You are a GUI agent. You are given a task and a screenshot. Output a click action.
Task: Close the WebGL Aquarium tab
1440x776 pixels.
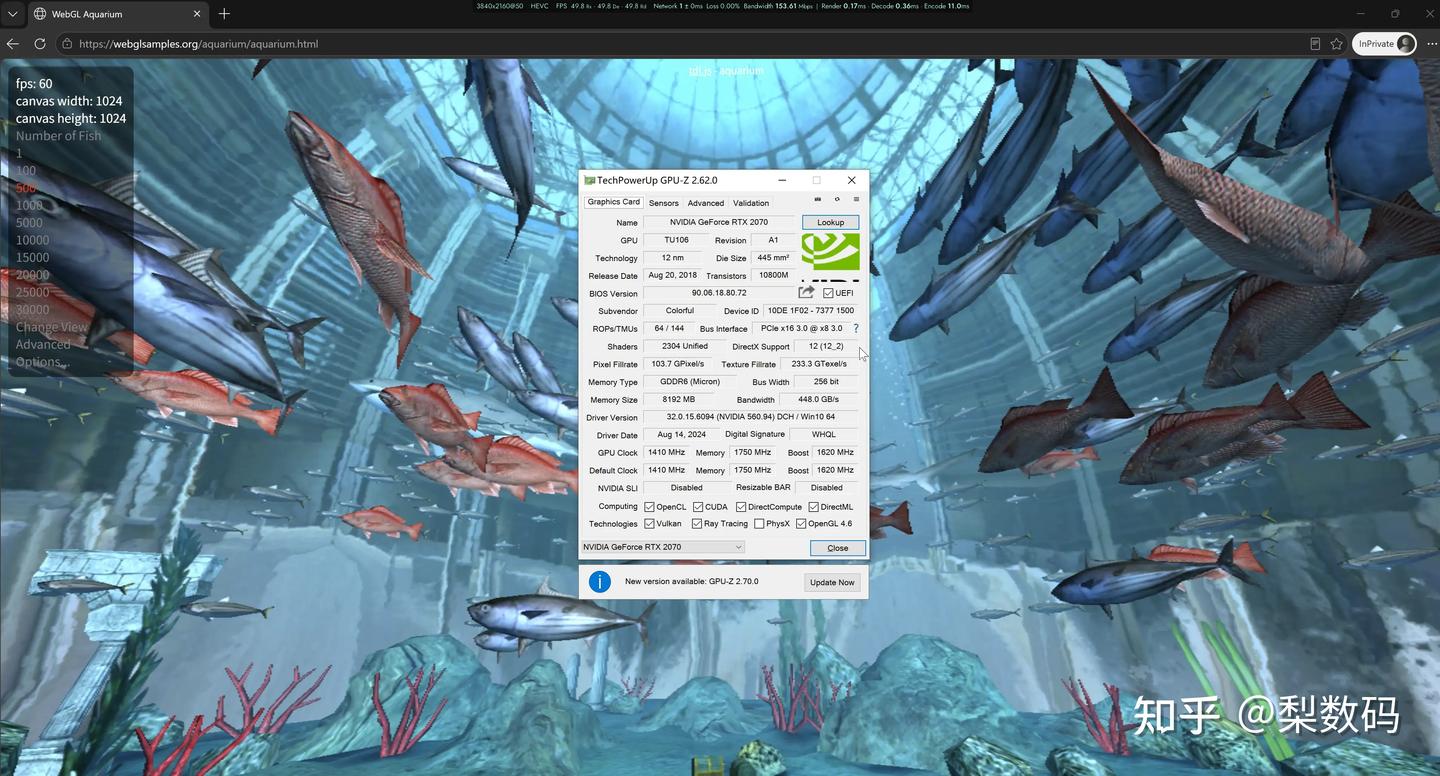196,14
